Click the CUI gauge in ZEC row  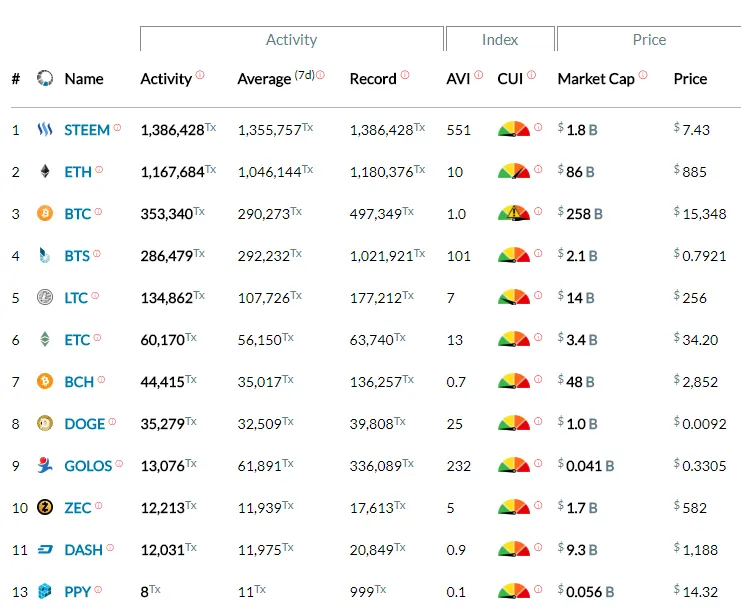coord(514,507)
